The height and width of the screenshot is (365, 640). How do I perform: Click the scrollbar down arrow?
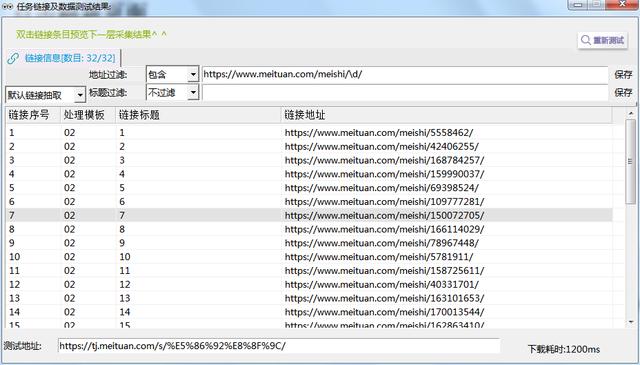point(631,322)
